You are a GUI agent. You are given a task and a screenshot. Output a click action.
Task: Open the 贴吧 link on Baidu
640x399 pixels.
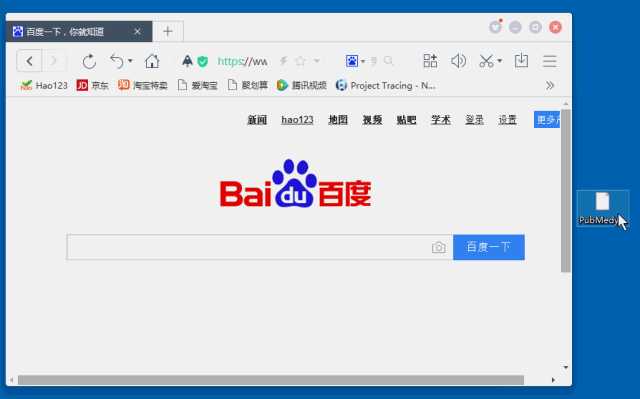click(x=407, y=120)
